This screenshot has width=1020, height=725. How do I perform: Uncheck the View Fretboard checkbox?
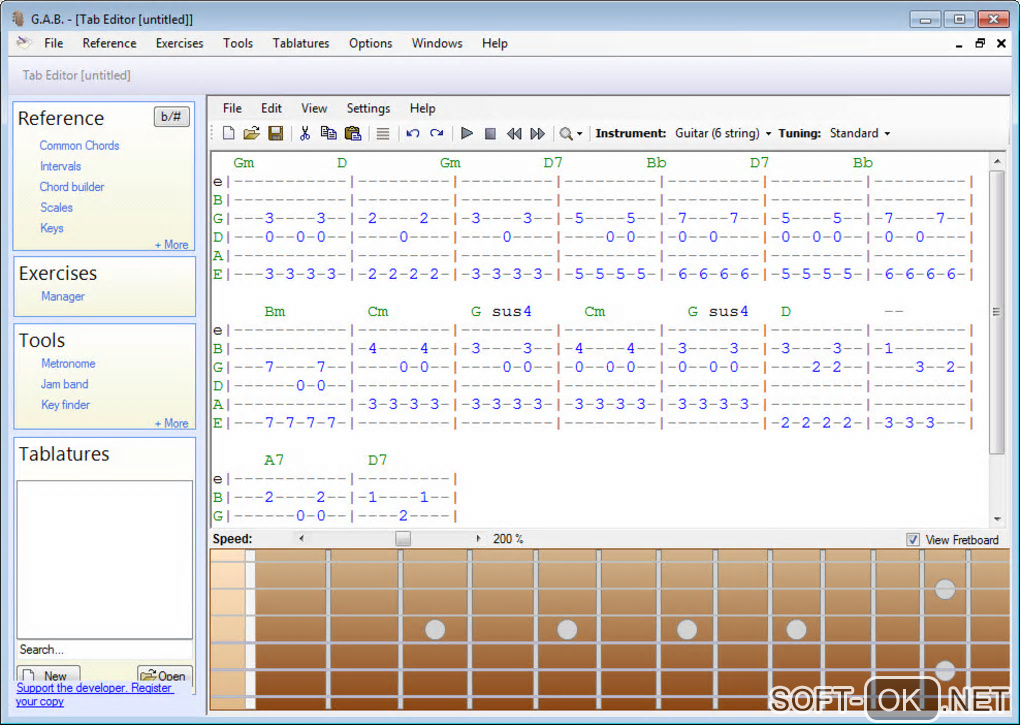pos(913,540)
